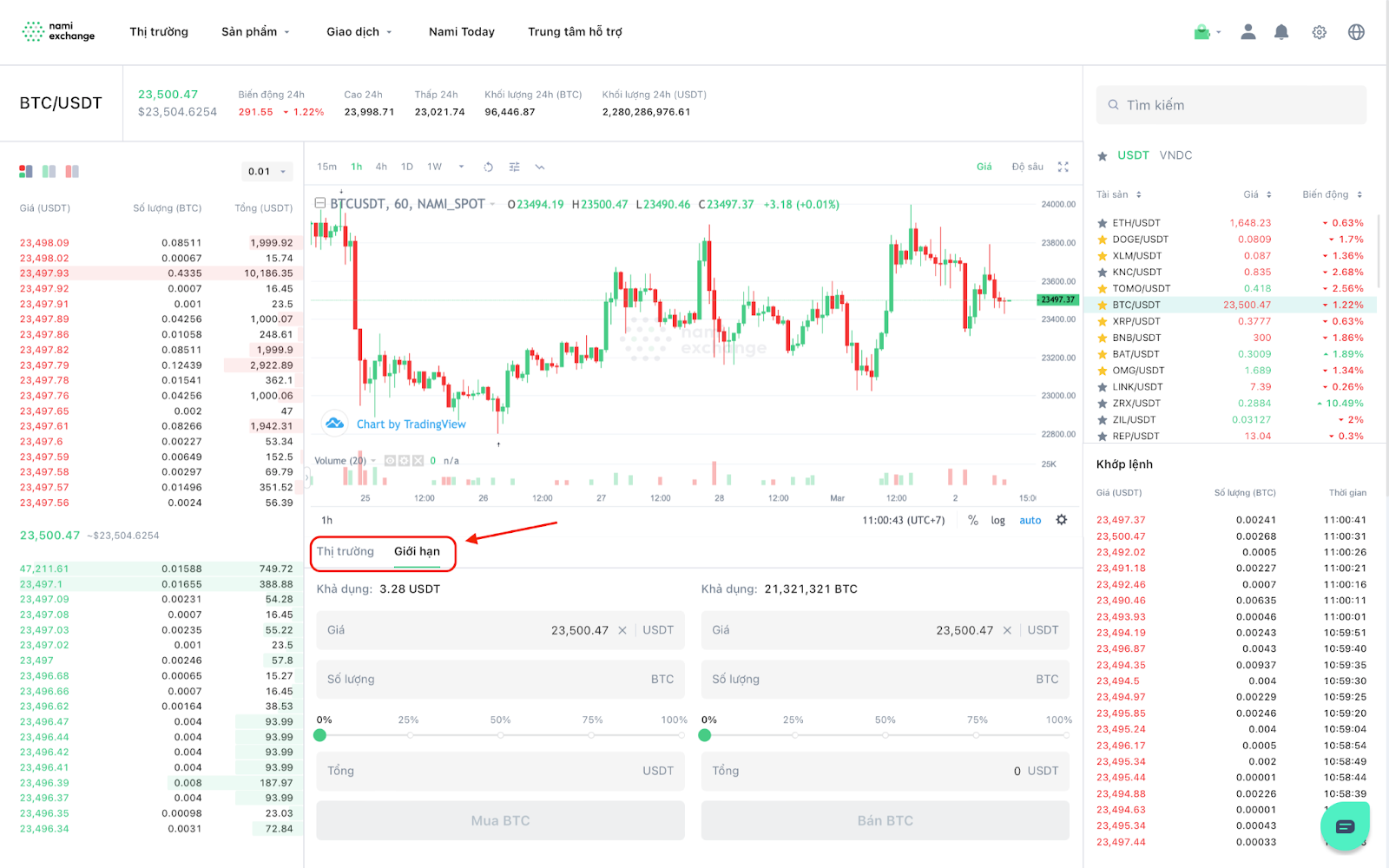The width and height of the screenshot is (1389, 868).
Task: Switch chart to Độ sâu view
Action: 1028,167
